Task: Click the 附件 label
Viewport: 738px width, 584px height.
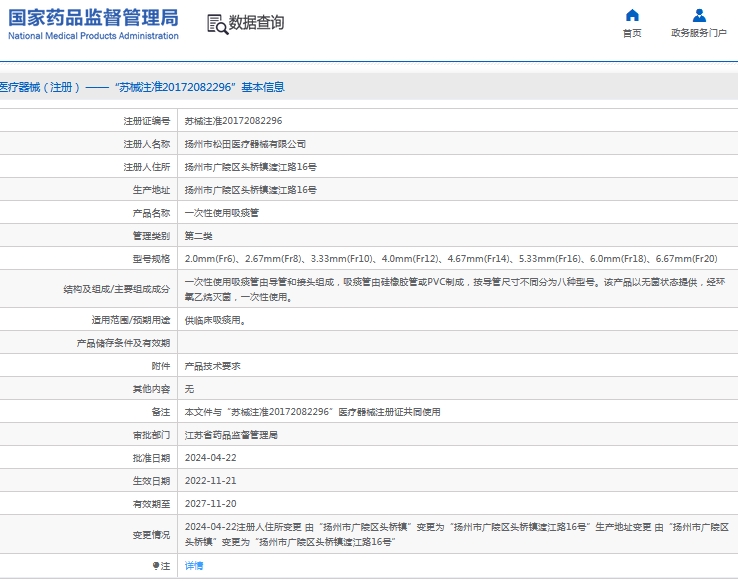Action: (x=160, y=366)
